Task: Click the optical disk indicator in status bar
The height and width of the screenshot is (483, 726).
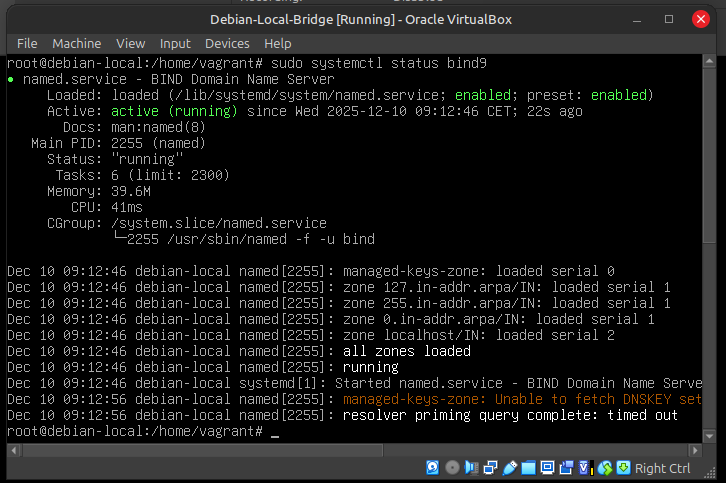Action: (452, 468)
